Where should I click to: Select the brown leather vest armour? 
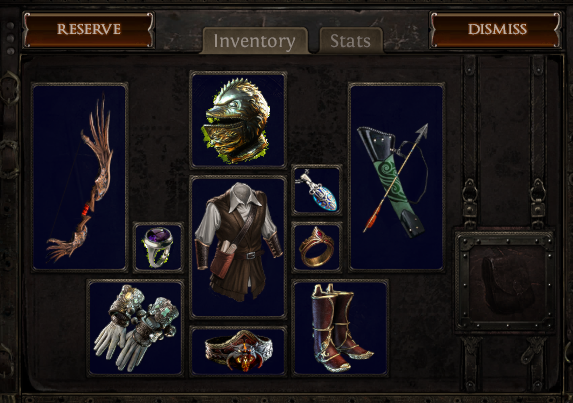point(238,247)
